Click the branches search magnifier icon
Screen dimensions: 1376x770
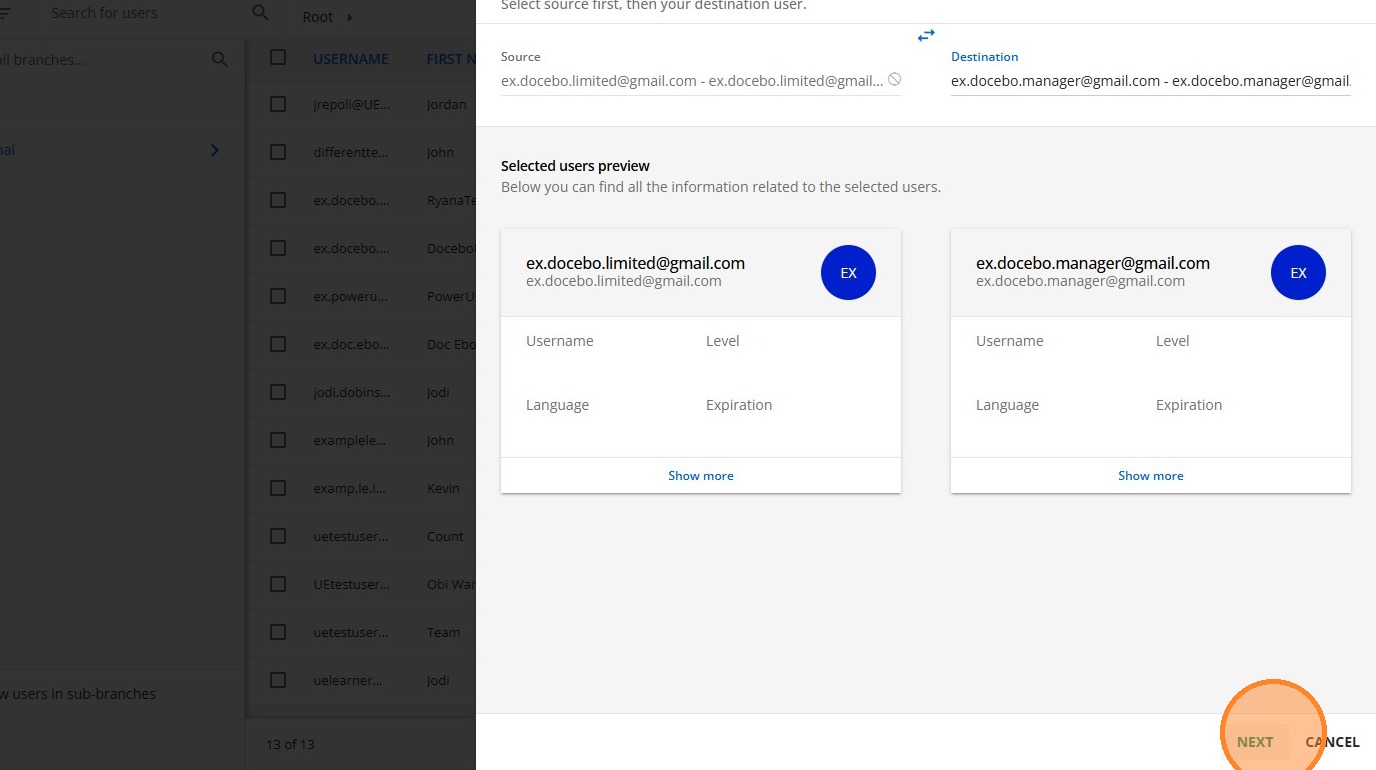click(220, 60)
